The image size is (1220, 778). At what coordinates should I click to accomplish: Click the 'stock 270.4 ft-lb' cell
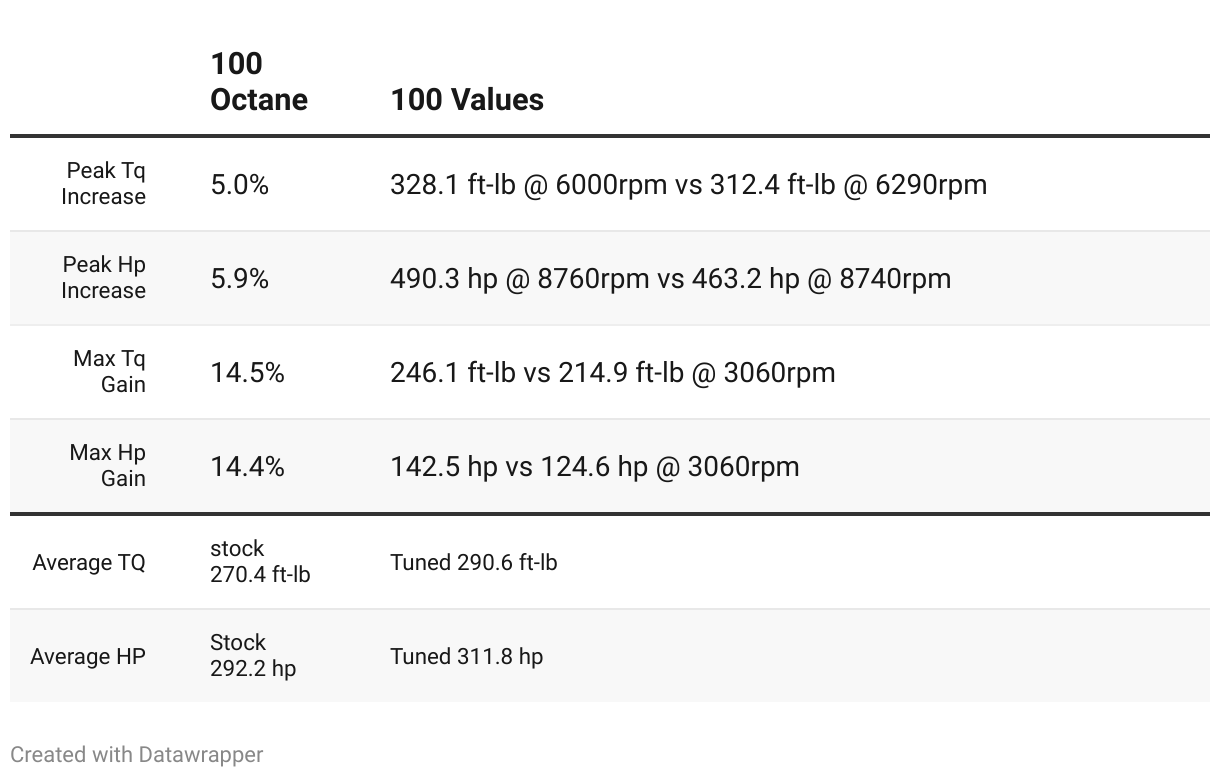click(x=260, y=562)
